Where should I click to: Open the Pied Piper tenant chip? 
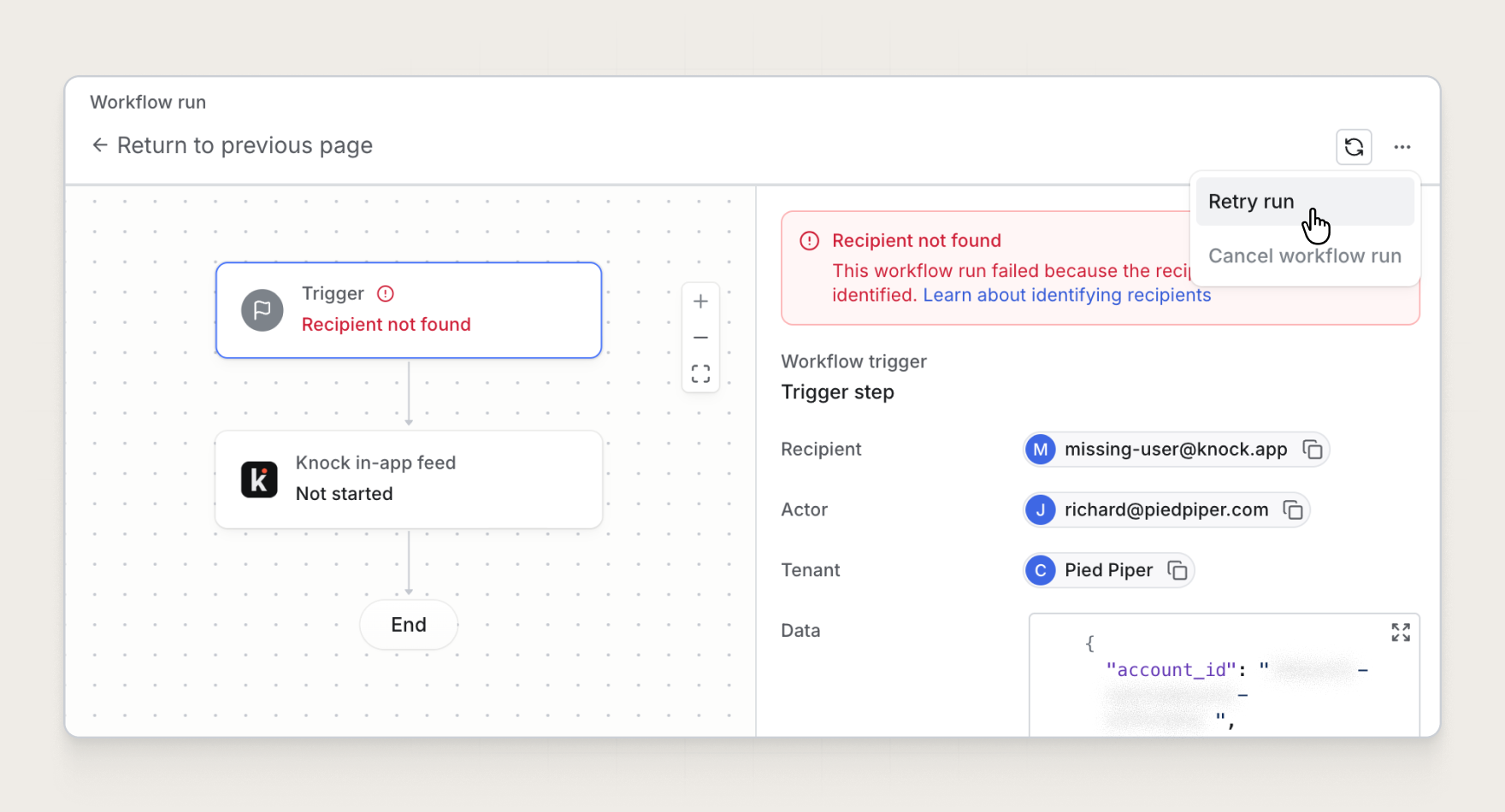click(1108, 570)
